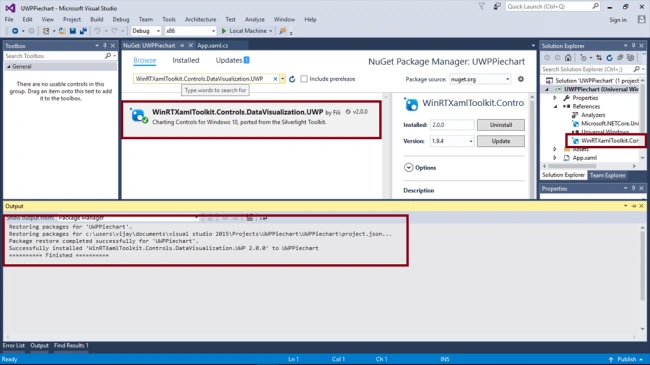The height and width of the screenshot is (365, 650).
Task: Click Pending Changes Filter clock icon
Action: pyautogui.click(x=583, y=58)
